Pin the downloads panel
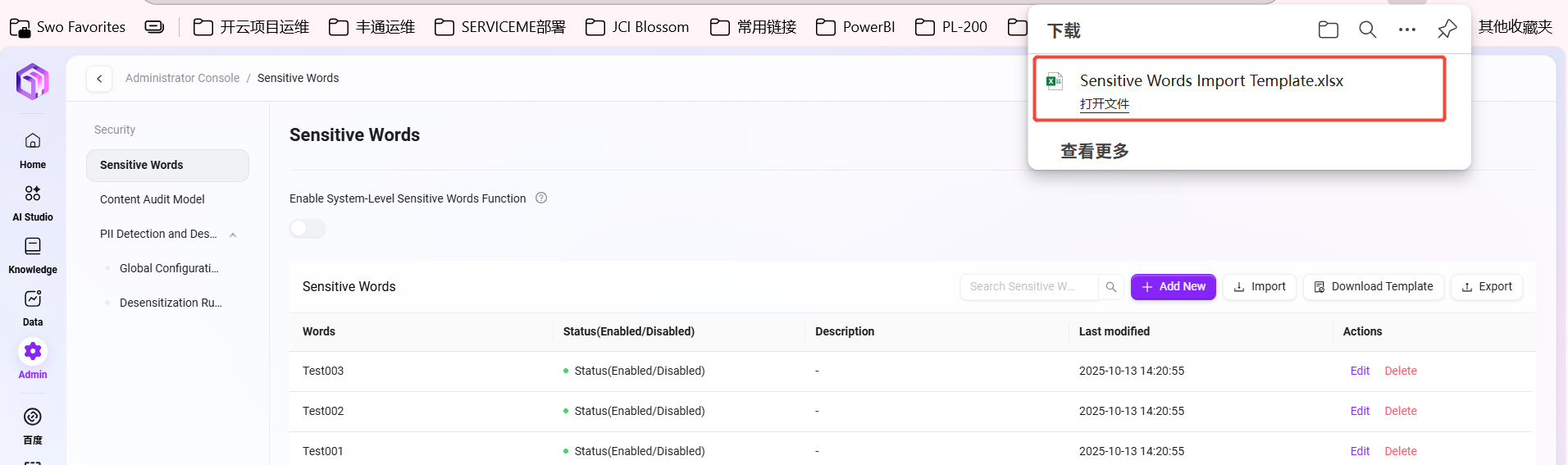Image resolution: width=1568 pixels, height=465 pixels. [1447, 30]
